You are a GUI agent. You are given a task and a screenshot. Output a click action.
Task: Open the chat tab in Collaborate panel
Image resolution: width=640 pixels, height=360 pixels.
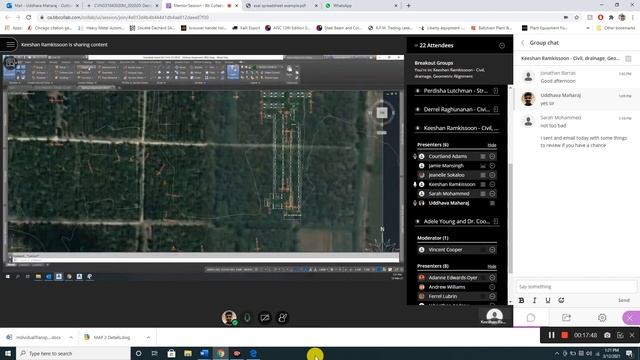coord(531,318)
